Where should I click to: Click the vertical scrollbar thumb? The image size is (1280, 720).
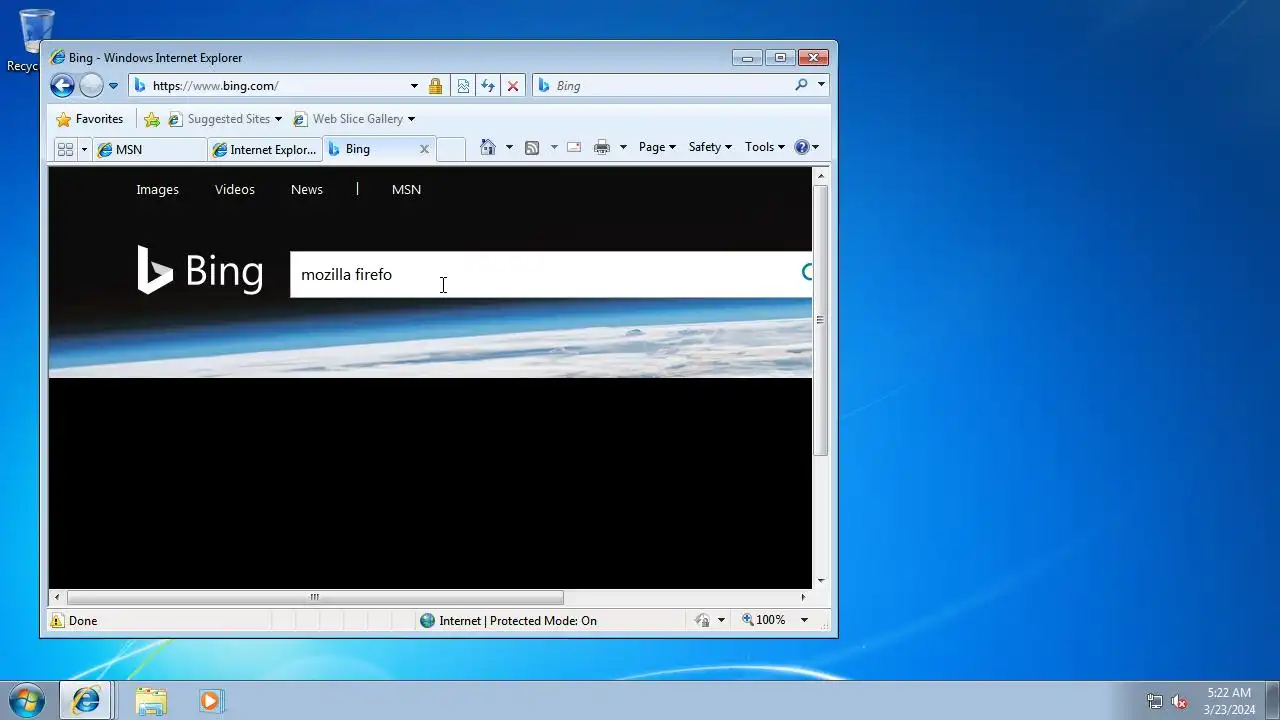[x=820, y=320]
